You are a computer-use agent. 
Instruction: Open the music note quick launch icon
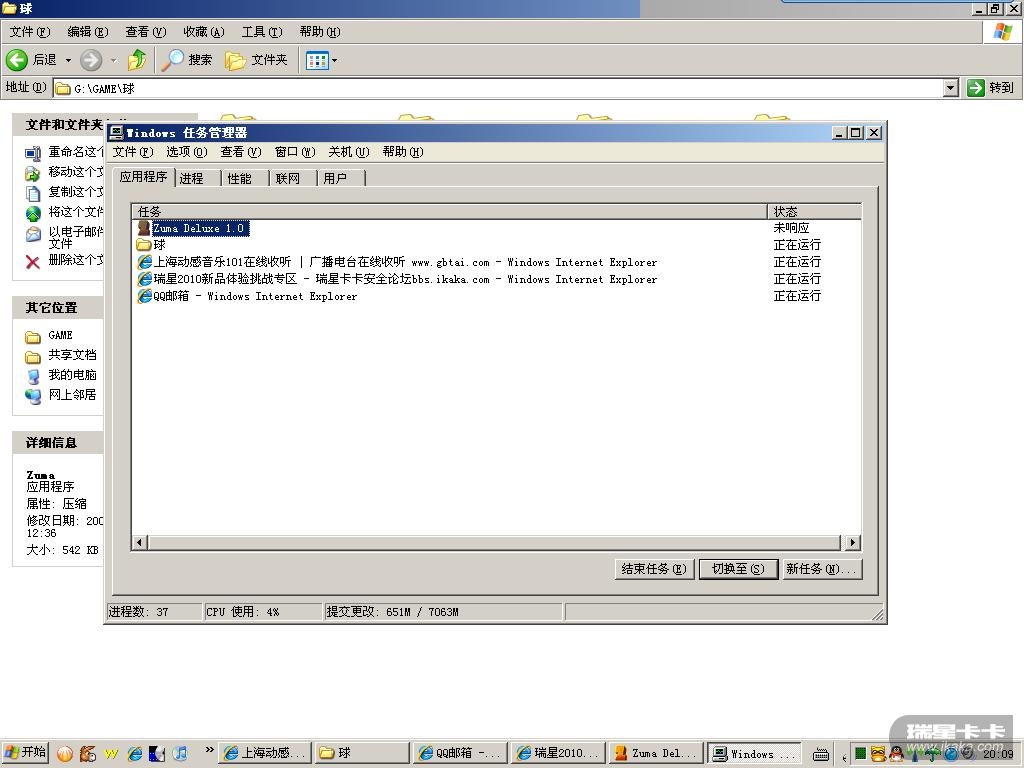click(x=180, y=754)
